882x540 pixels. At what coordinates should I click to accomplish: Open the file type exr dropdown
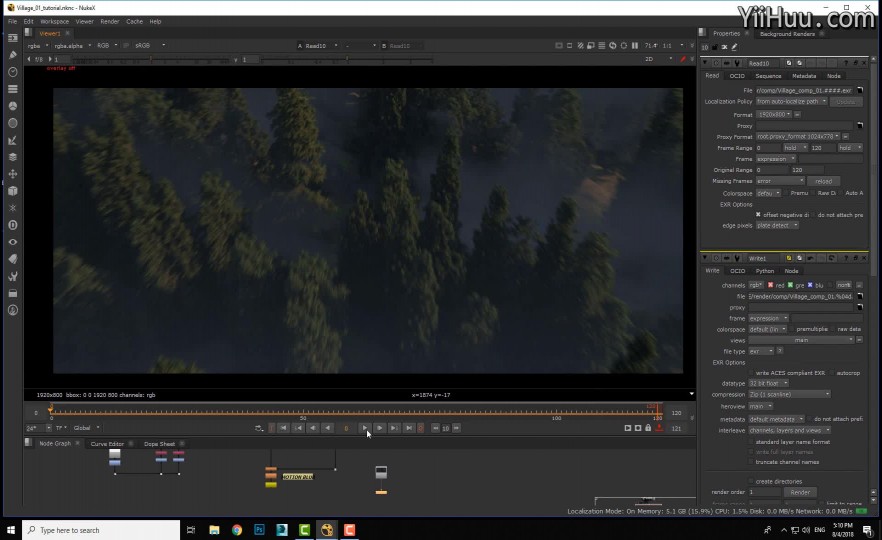click(x=761, y=351)
